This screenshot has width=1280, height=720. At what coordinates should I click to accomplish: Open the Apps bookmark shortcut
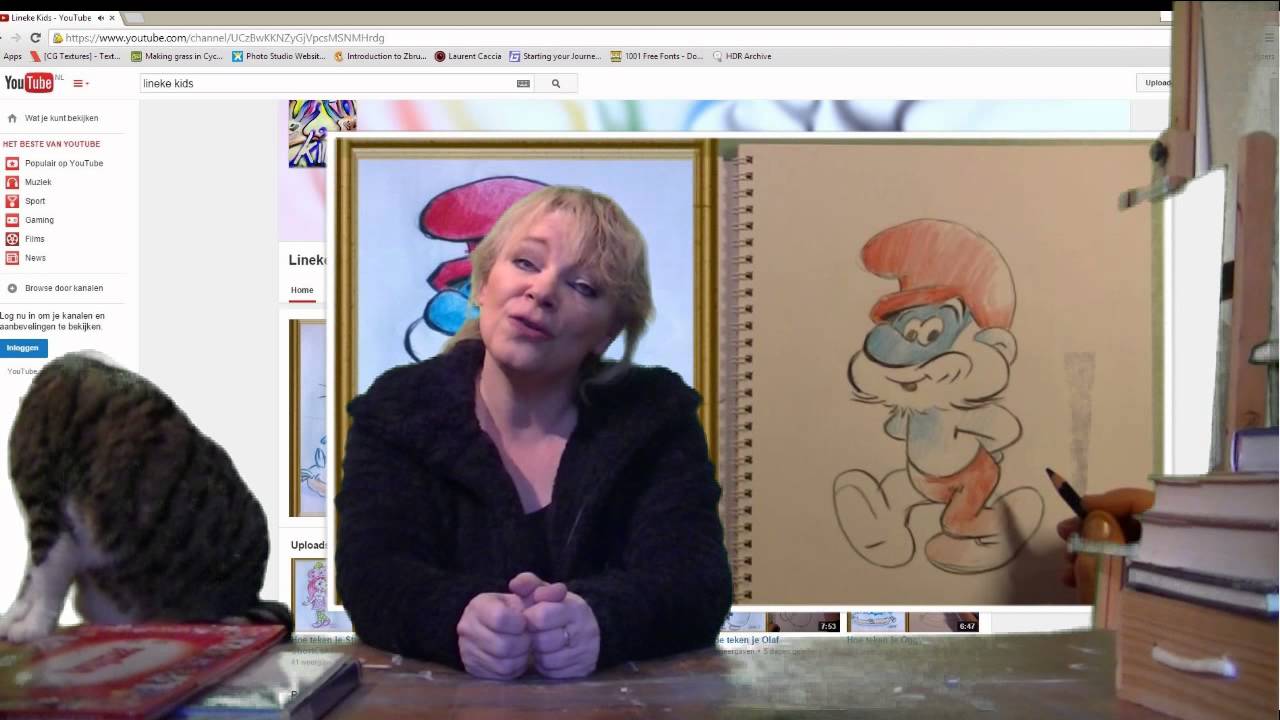(12, 56)
